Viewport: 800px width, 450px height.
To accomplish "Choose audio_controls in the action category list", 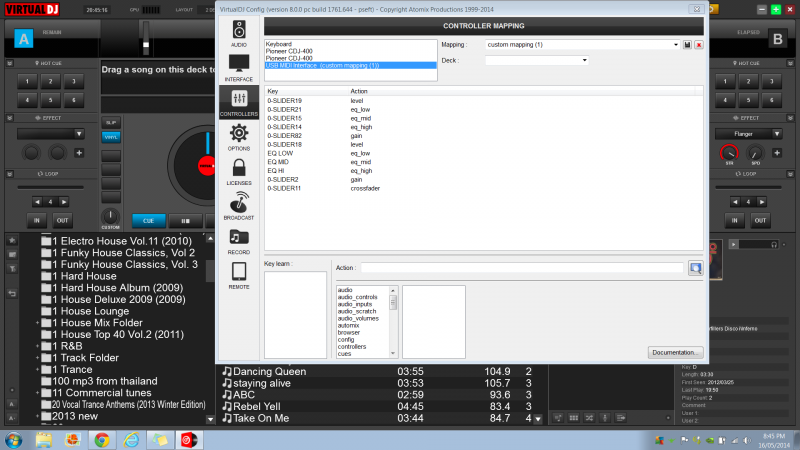I will click(x=357, y=297).
